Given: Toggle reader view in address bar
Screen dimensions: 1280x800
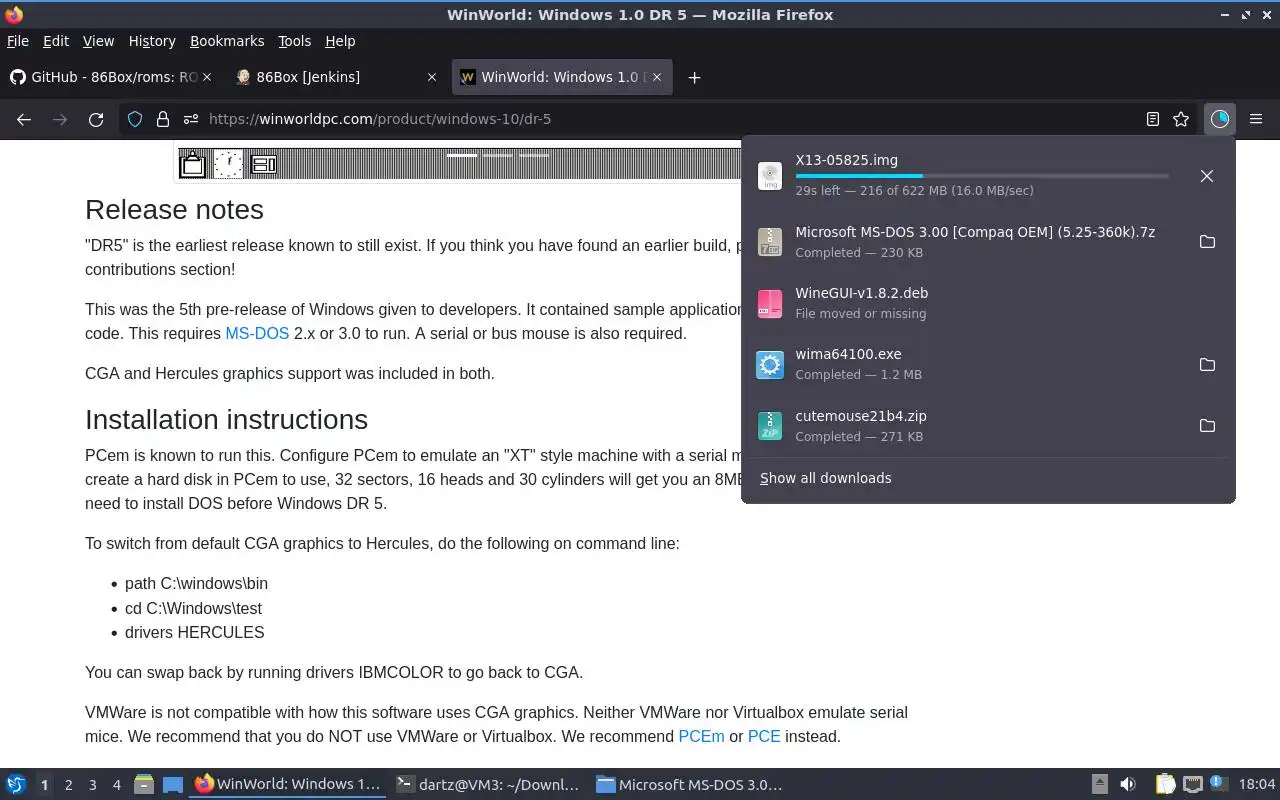Looking at the screenshot, I should [1153, 119].
